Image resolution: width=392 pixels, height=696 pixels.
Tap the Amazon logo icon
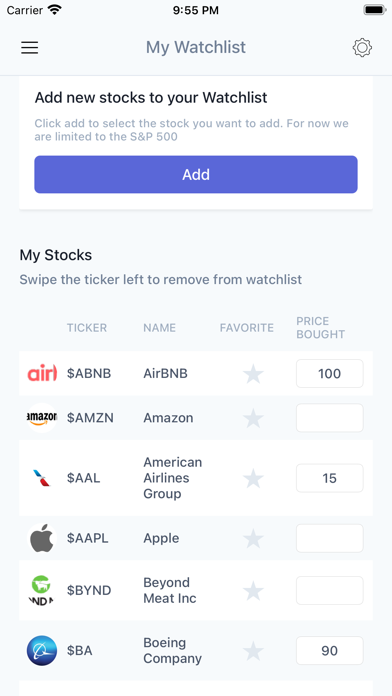click(x=42, y=418)
